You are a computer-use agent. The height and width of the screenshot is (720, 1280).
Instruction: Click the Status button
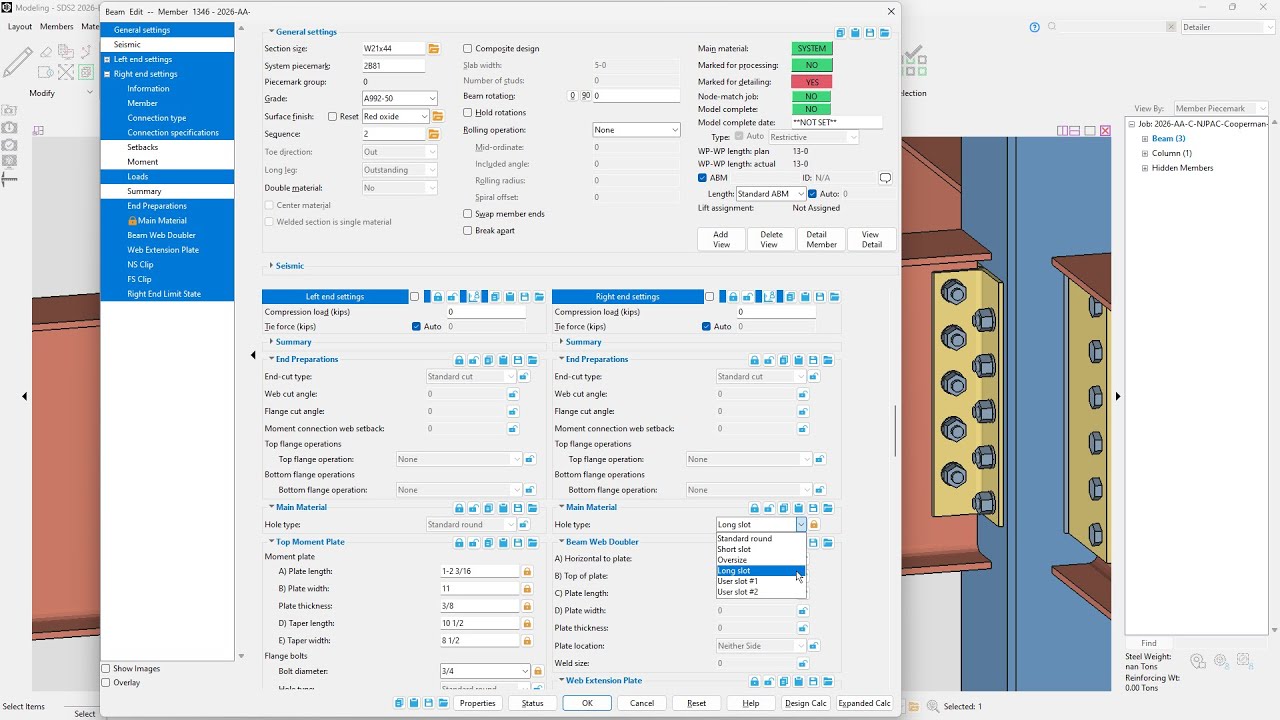pos(532,703)
